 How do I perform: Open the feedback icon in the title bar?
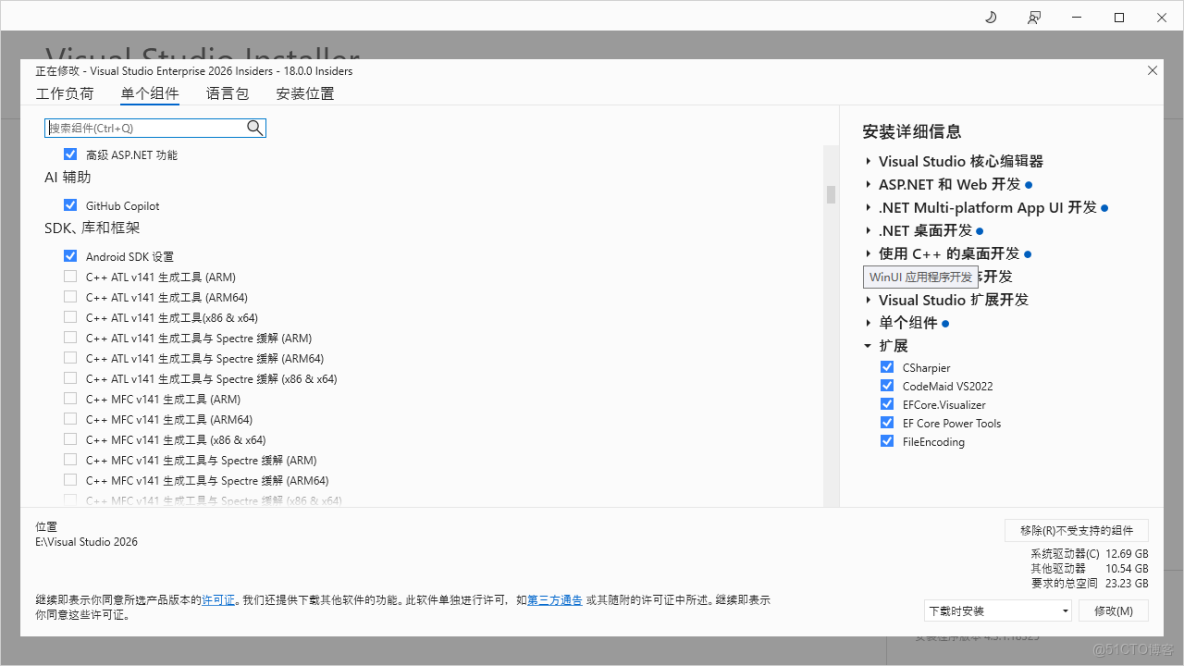(x=1034, y=17)
